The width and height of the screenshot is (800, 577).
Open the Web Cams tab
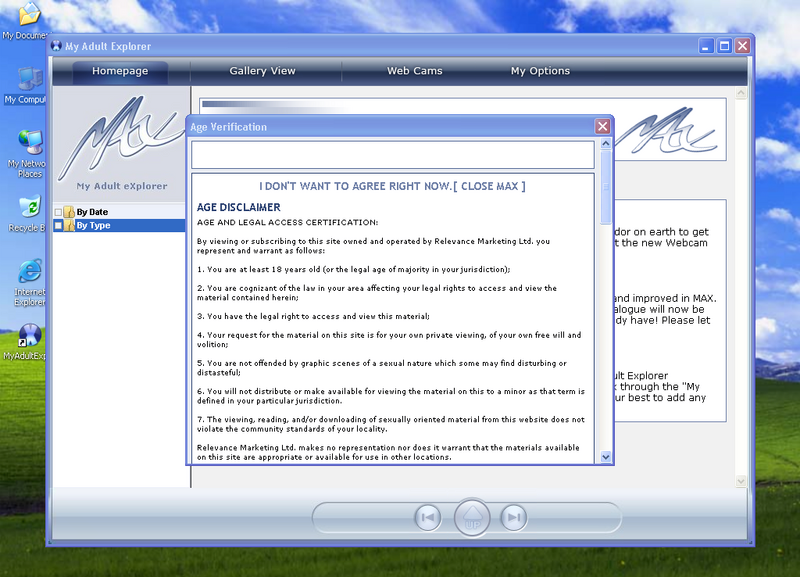coord(414,71)
